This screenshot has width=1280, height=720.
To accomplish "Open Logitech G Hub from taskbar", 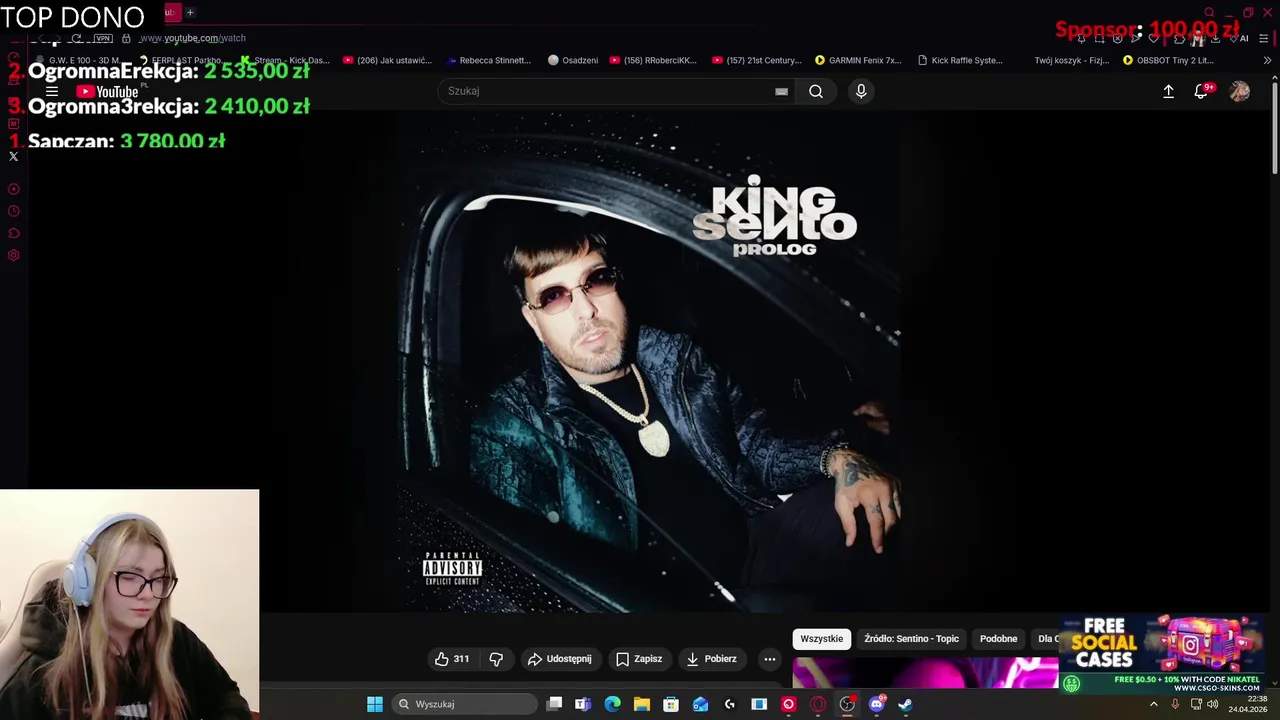I will pyautogui.click(x=730, y=704).
